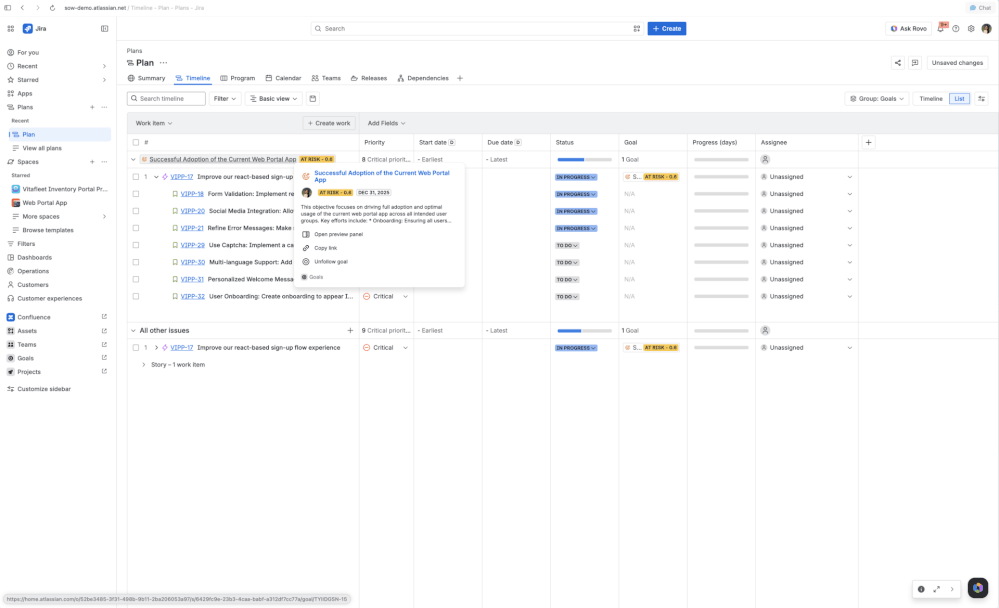
Task: Click the expand fullscreen arrows icon at bottom right
Action: 937,590
